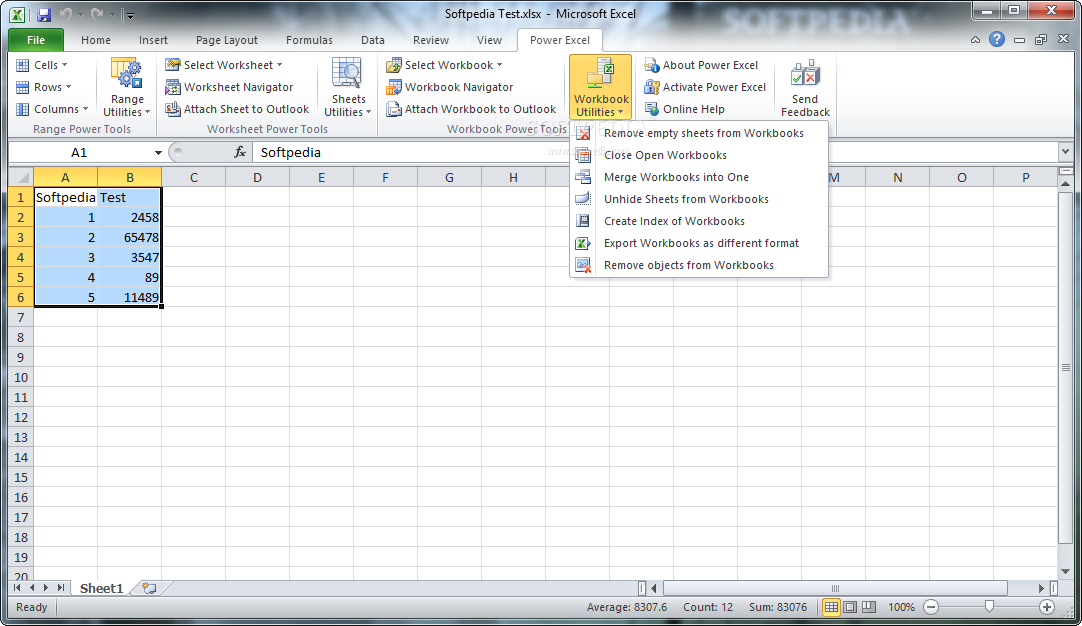The width and height of the screenshot is (1082, 626).
Task: Switch to the Page Layout tab
Action: [x=226, y=40]
